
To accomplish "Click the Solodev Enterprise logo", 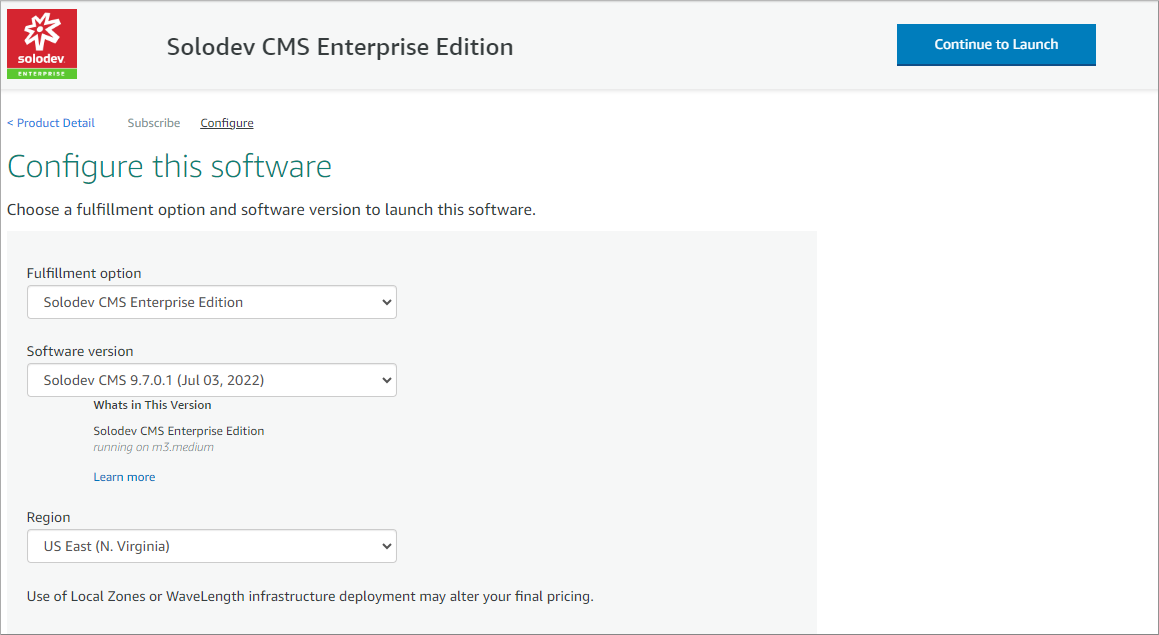I will click(42, 44).
